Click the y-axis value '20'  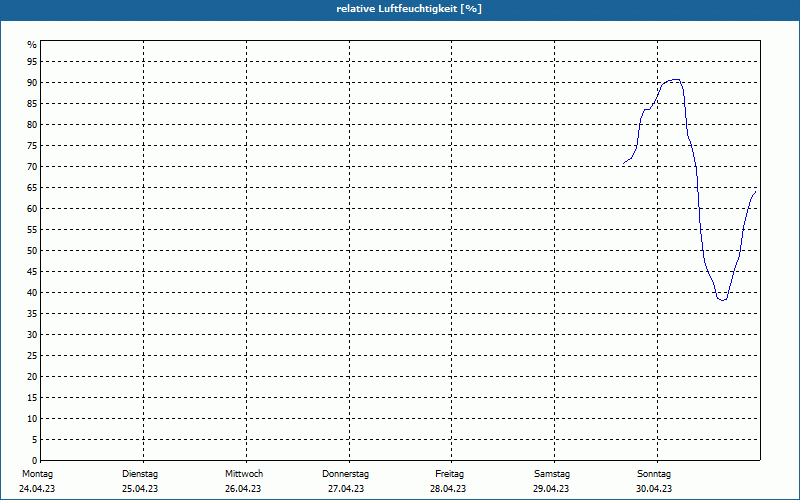(32, 377)
